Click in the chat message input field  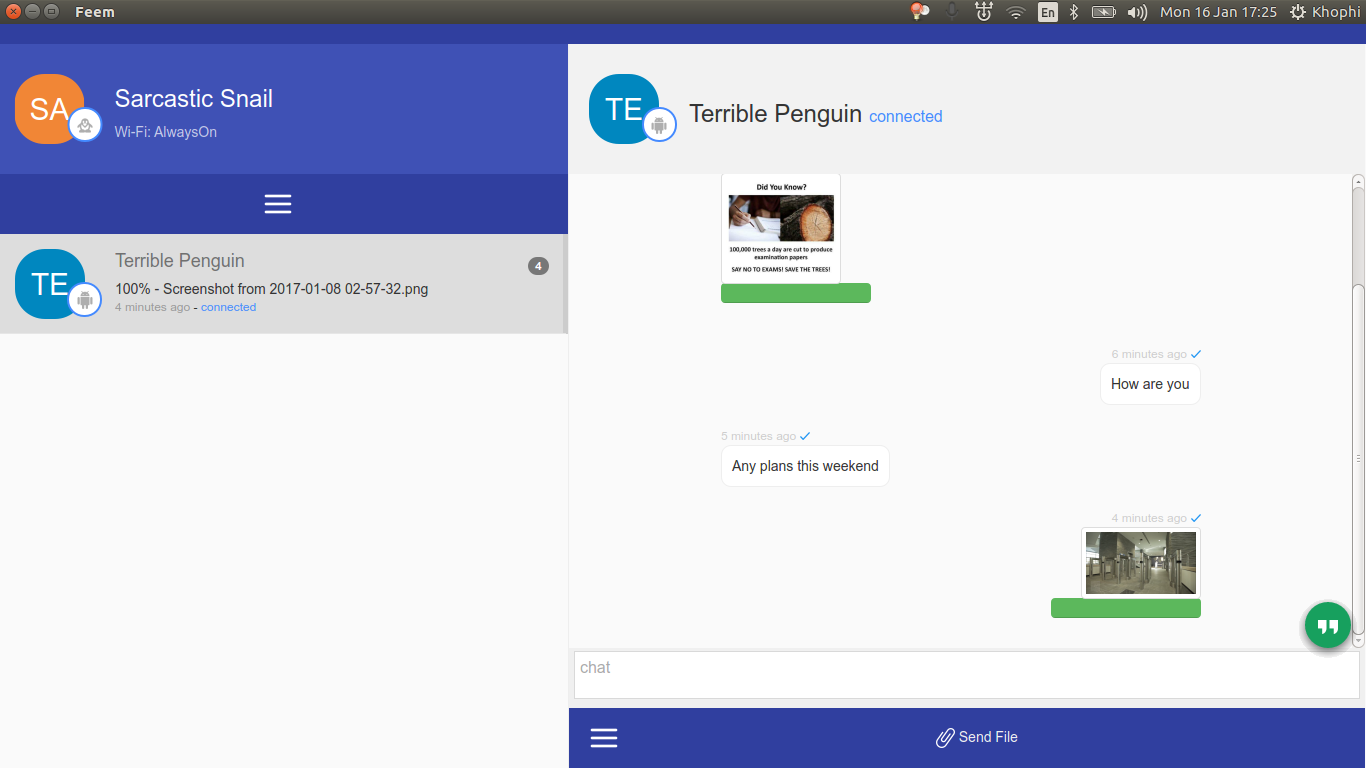[x=966, y=675]
